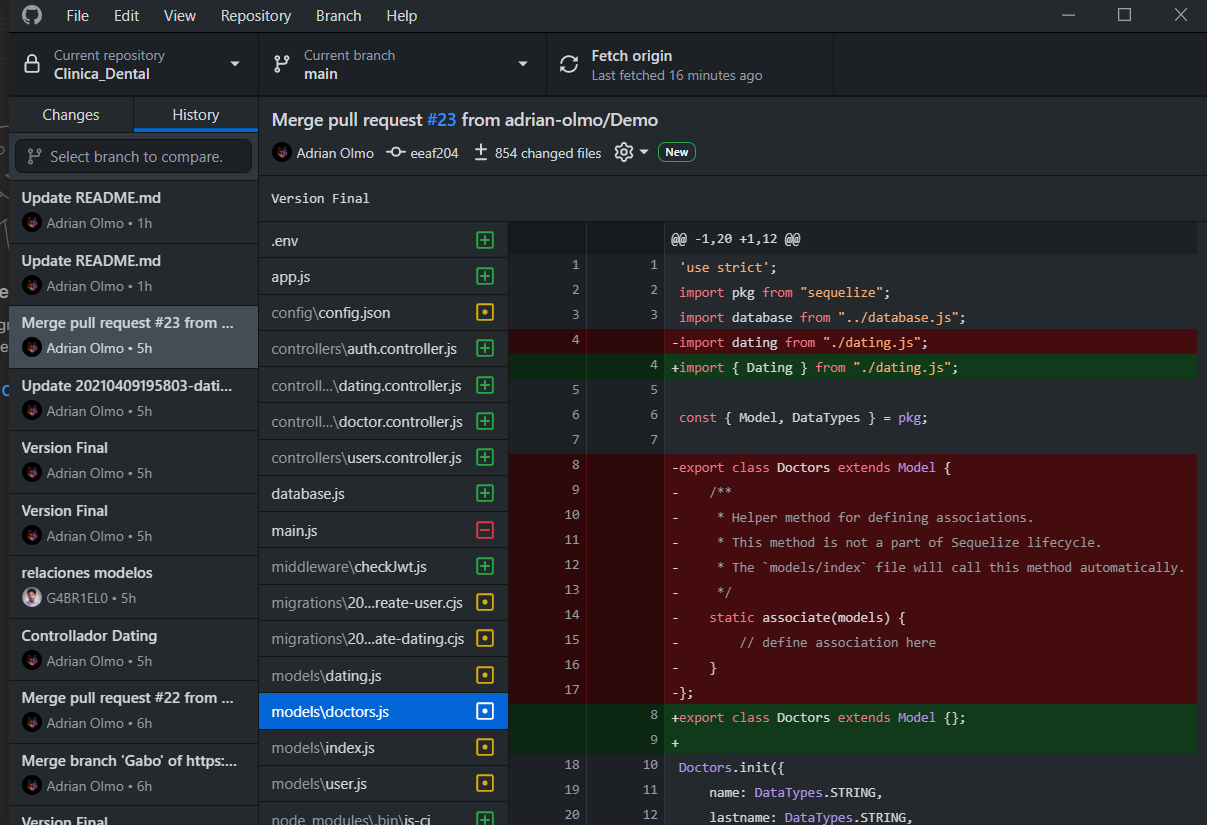Viewport: 1207px width, 825px height.
Task: Click Adrian Olmo's avatar in the commit header
Action: tap(281, 152)
